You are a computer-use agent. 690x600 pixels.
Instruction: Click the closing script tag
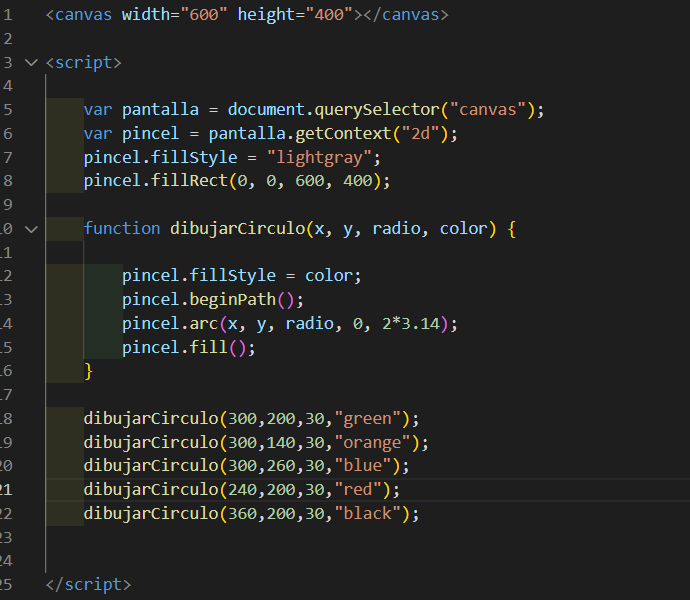click(x=88, y=585)
